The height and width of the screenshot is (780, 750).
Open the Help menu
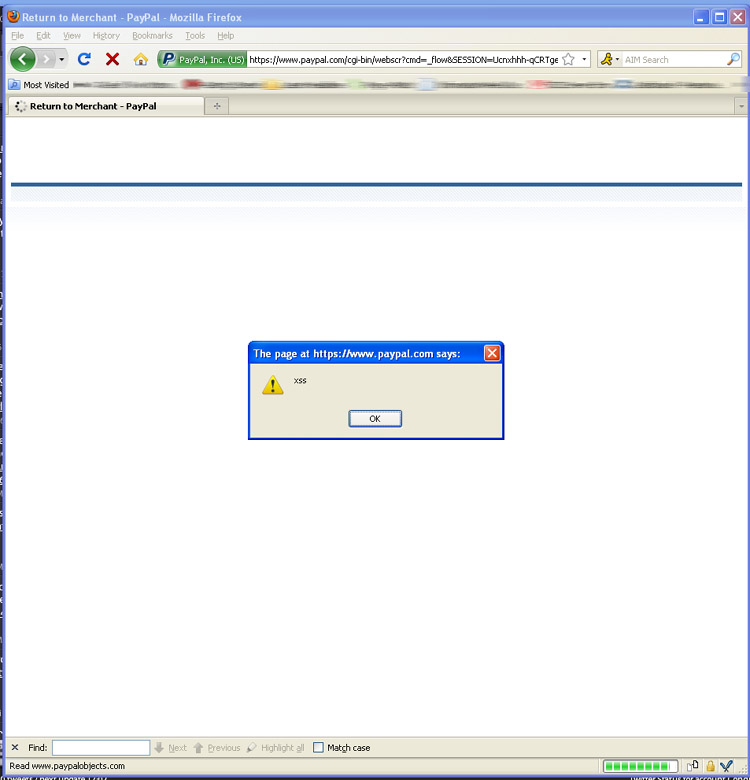(x=225, y=35)
